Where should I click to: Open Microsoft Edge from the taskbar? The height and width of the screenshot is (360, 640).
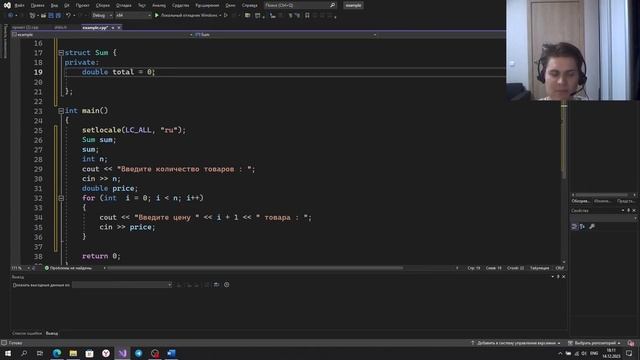57,353
